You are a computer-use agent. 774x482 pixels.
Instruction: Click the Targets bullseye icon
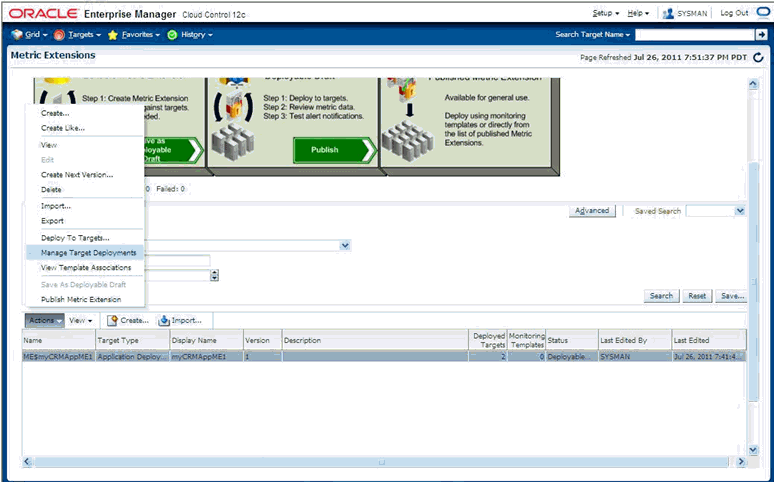click(x=59, y=35)
